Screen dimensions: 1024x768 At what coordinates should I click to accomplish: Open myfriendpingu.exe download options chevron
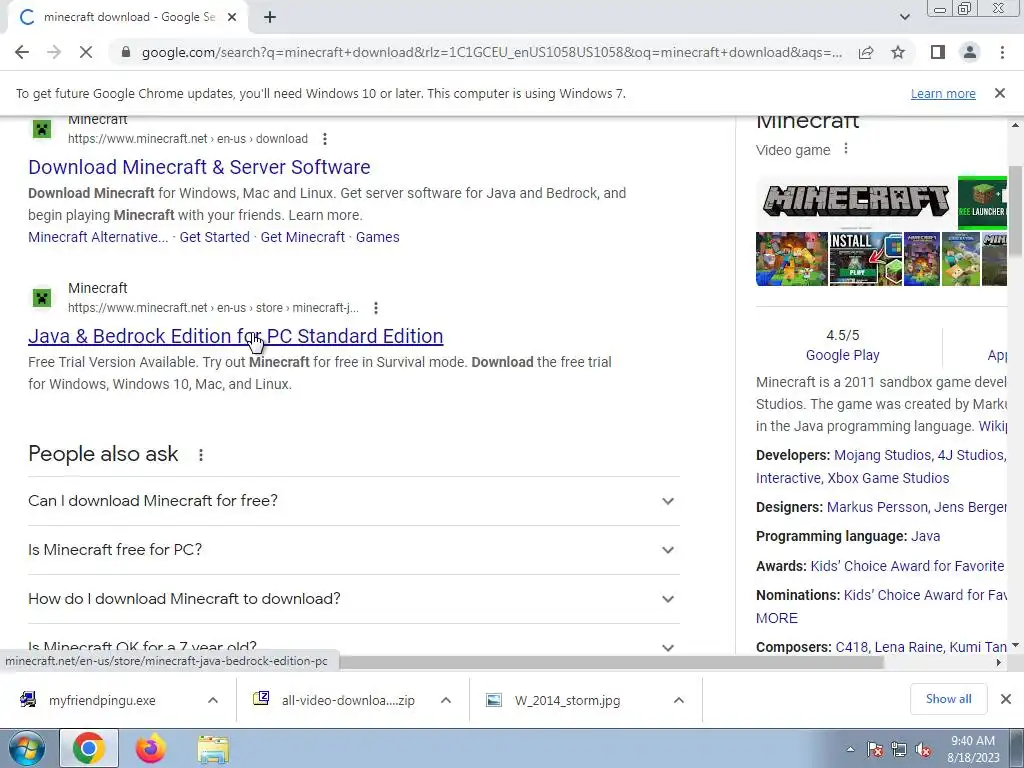pos(213,700)
